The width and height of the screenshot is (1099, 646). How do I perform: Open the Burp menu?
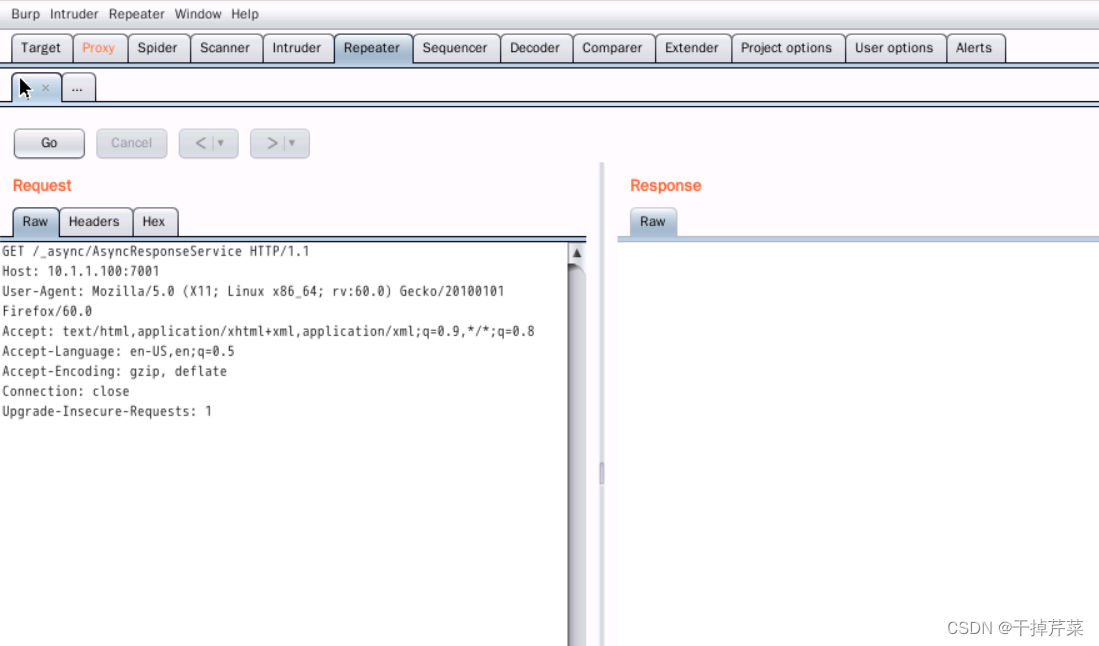25,14
